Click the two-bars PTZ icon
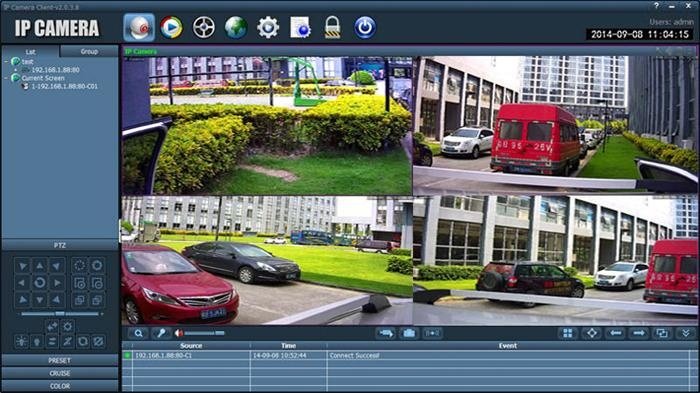 point(52,342)
